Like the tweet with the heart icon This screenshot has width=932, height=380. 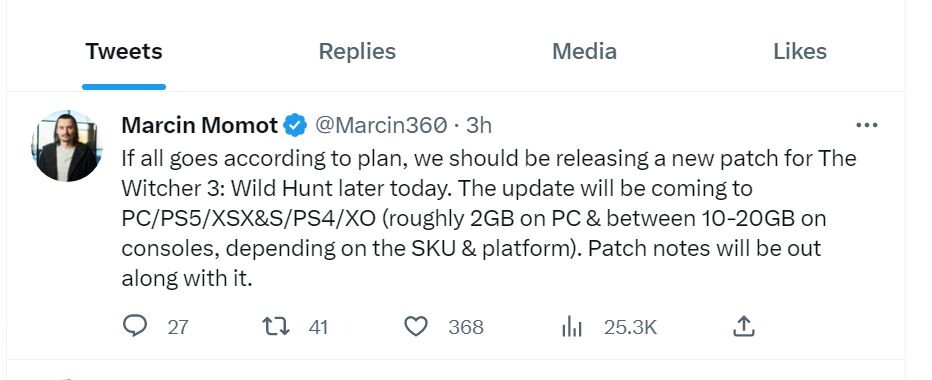tap(415, 326)
